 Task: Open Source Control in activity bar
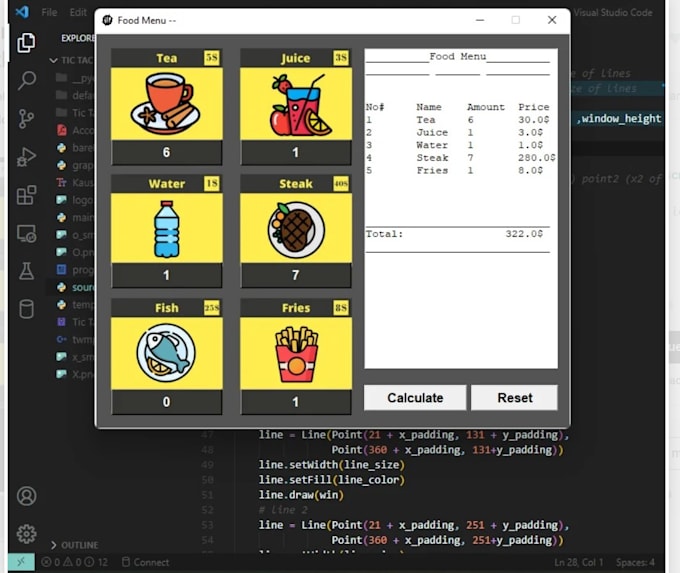point(27,118)
